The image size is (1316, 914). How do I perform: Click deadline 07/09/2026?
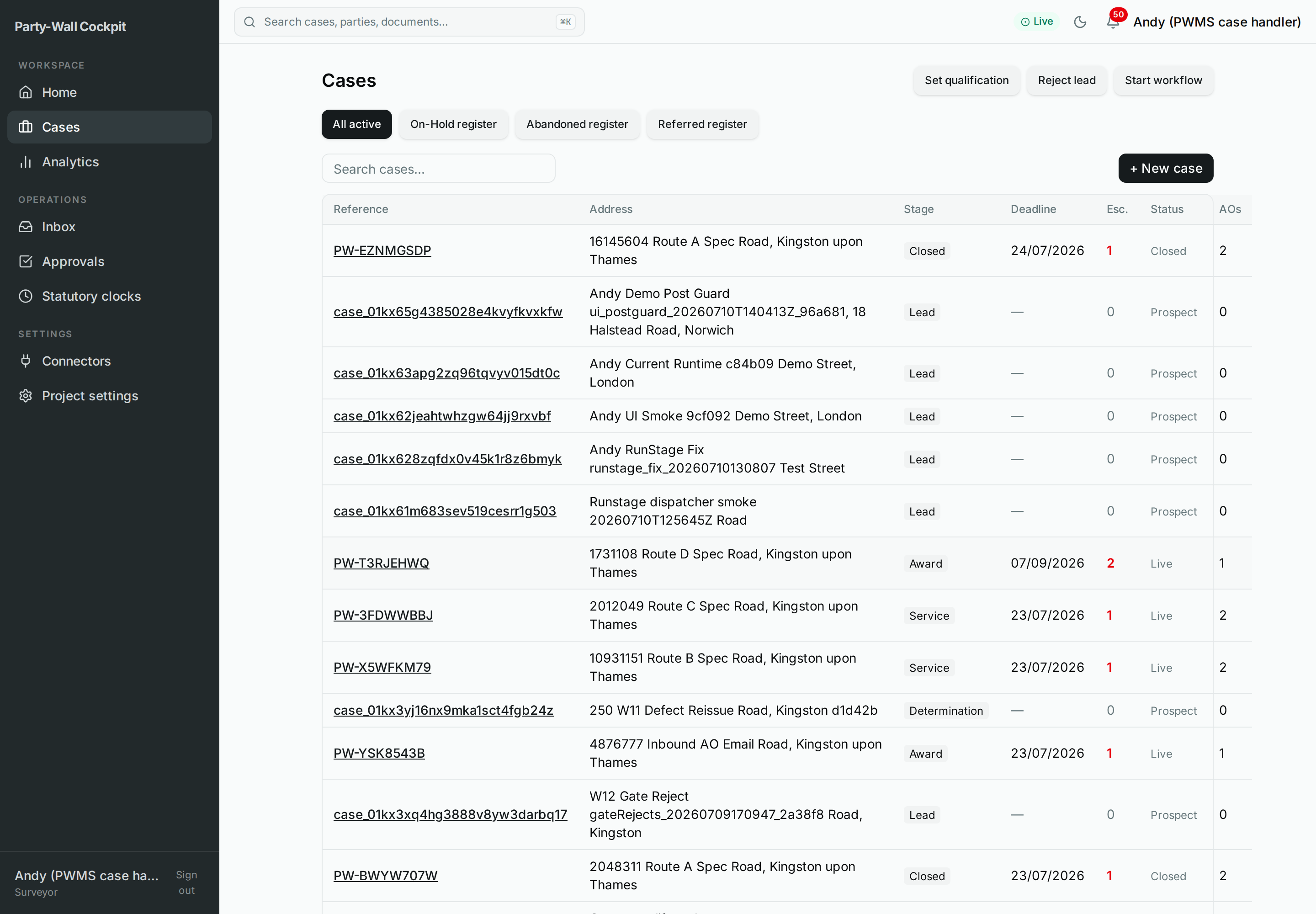click(1047, 563)
